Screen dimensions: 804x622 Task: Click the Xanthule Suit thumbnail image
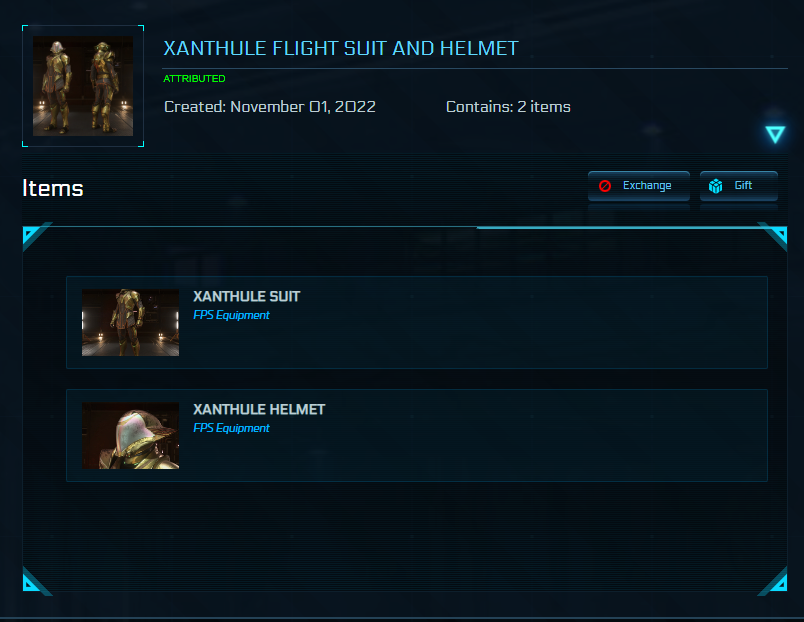(x=130, y=323)
